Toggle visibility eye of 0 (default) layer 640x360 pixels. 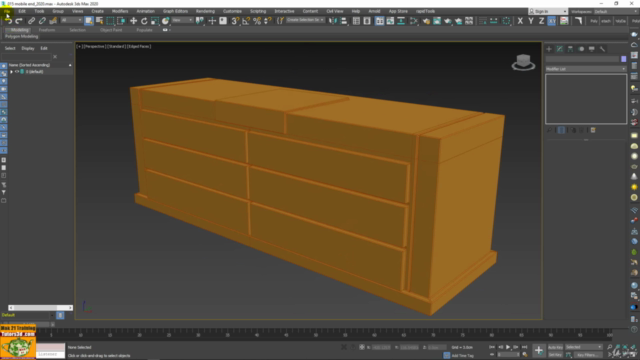click(17, 72)
